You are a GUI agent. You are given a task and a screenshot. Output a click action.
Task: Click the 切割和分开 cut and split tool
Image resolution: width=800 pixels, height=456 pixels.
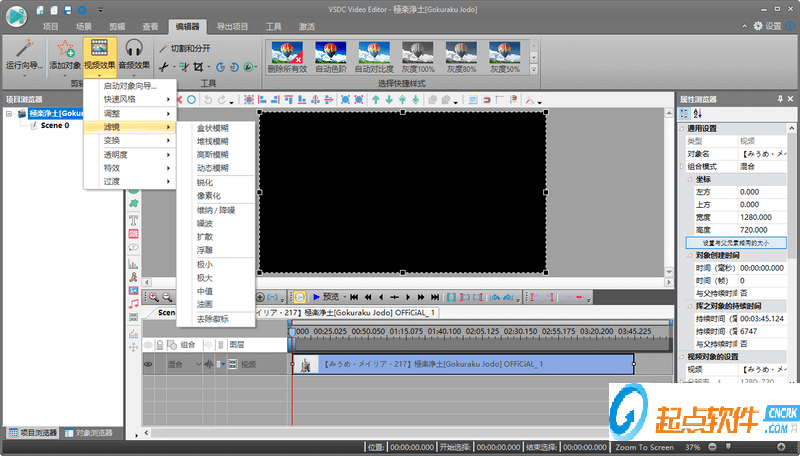(185, 48)
